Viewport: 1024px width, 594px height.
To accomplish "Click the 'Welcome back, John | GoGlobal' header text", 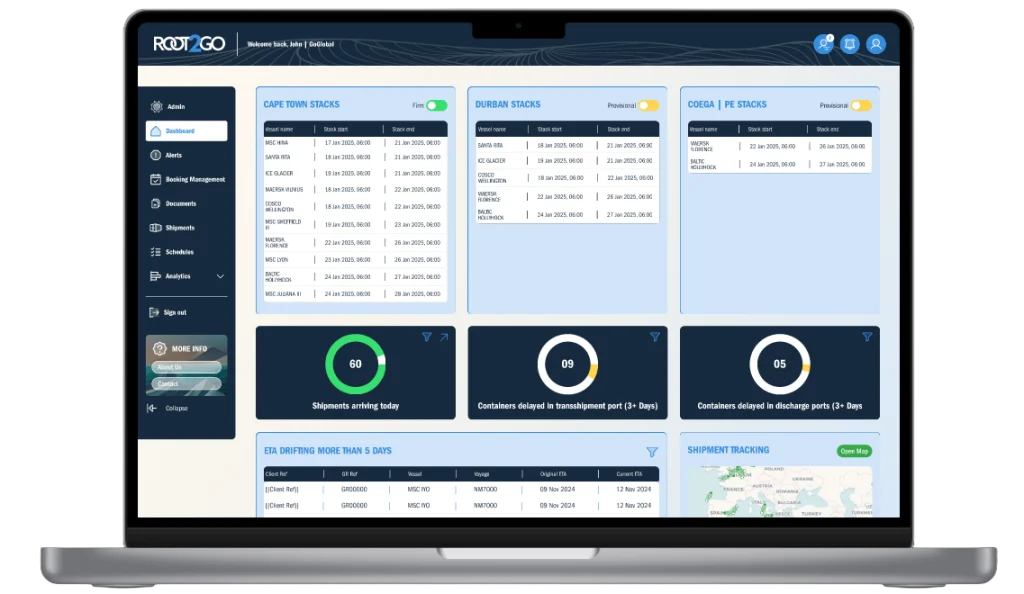I will (x=291, y=44).
